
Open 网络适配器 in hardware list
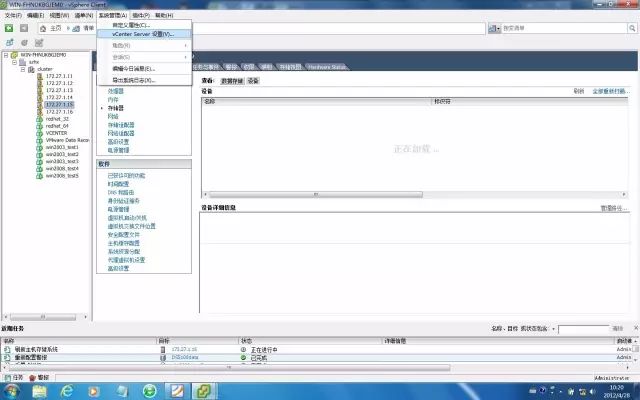point(121,133)
